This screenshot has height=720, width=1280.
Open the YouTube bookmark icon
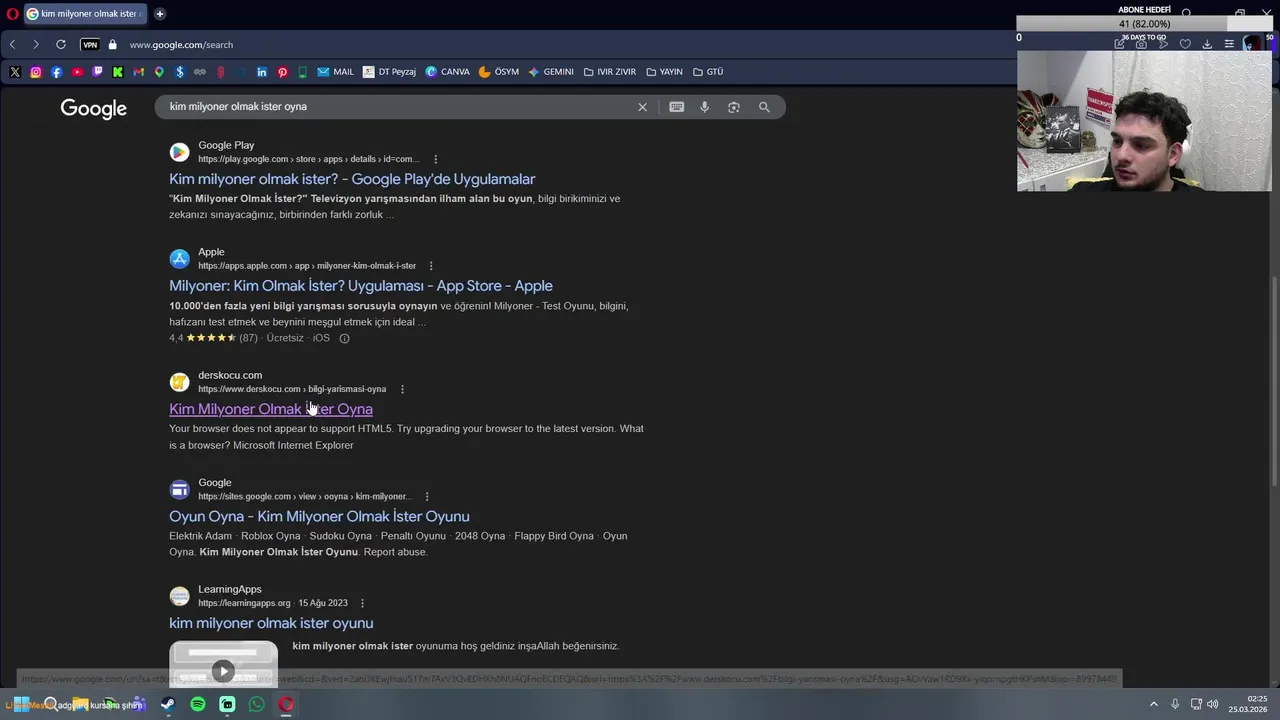pyautogui.click(x=77, y=72)
